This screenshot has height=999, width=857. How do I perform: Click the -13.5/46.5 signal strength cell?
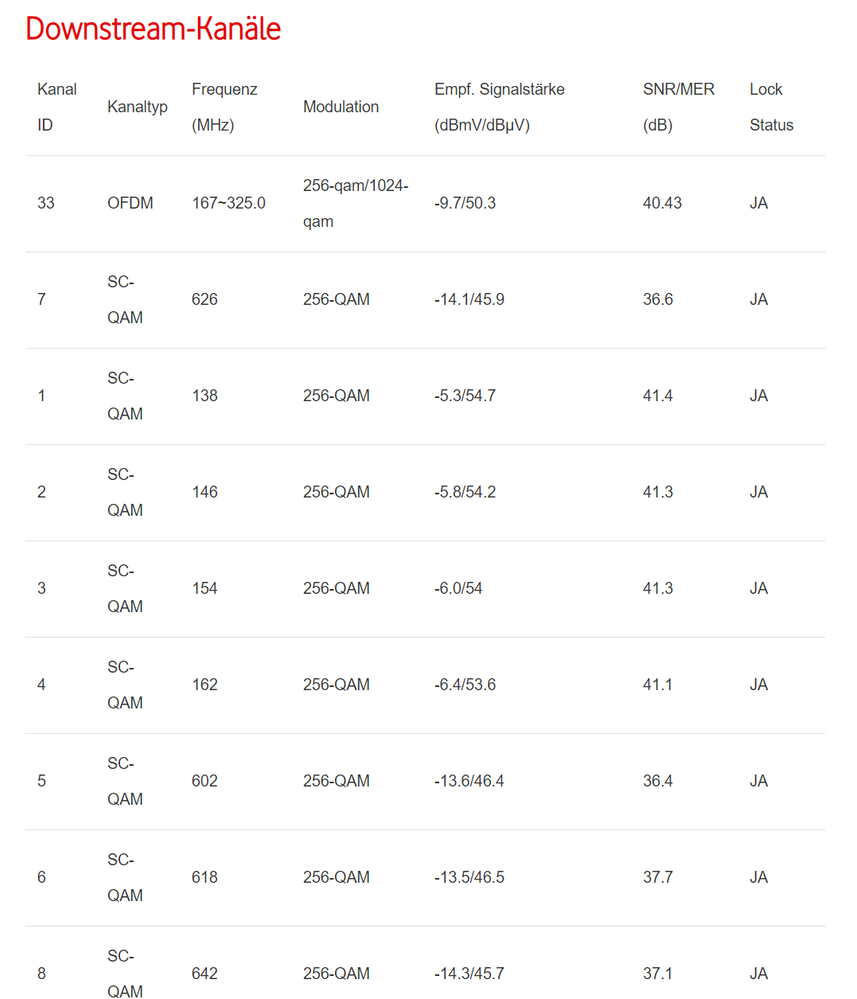click(x=469, y=877)
